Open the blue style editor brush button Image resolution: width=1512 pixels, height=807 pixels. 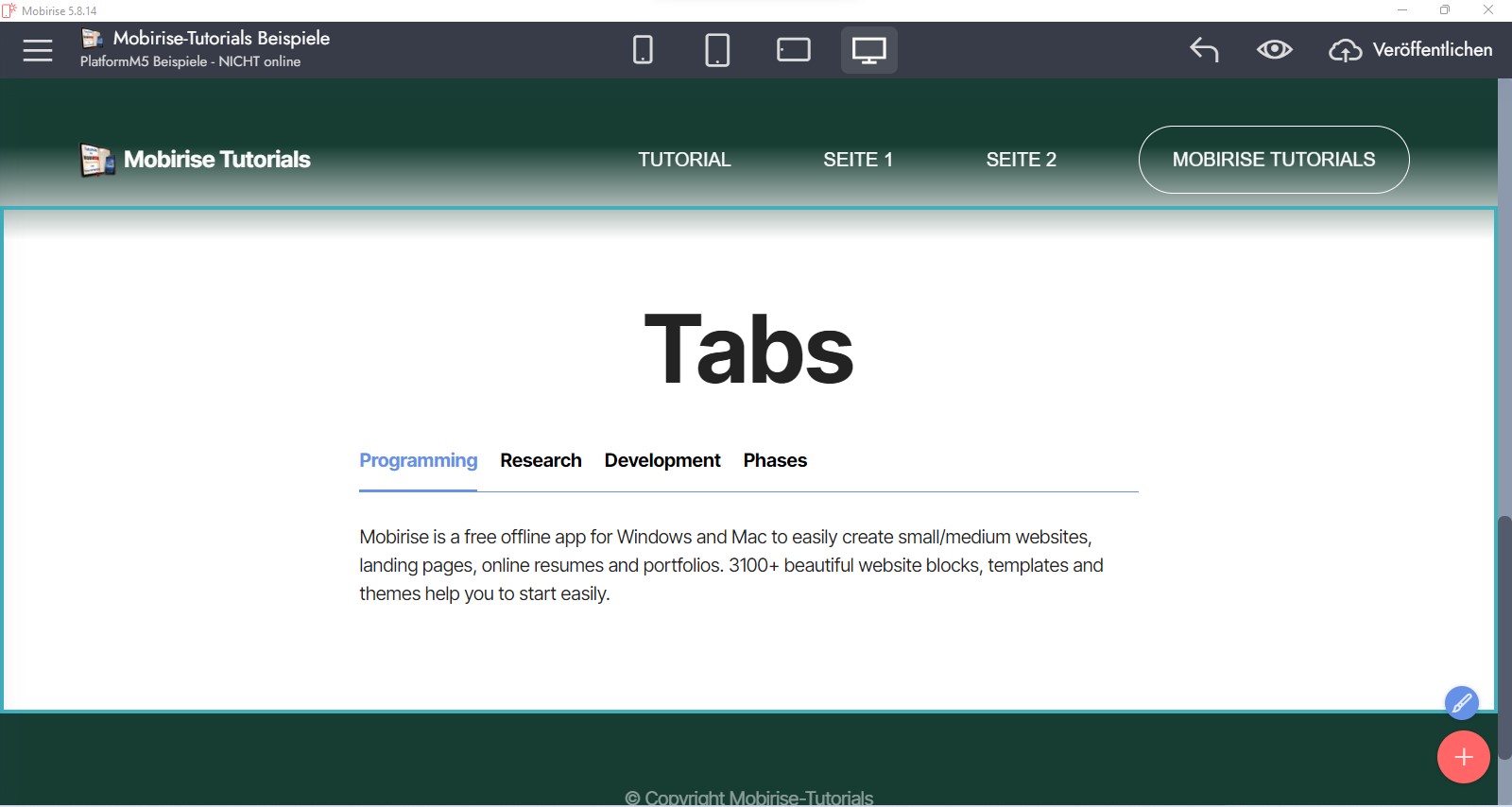pyautogui.click(x=1461, y=703)
